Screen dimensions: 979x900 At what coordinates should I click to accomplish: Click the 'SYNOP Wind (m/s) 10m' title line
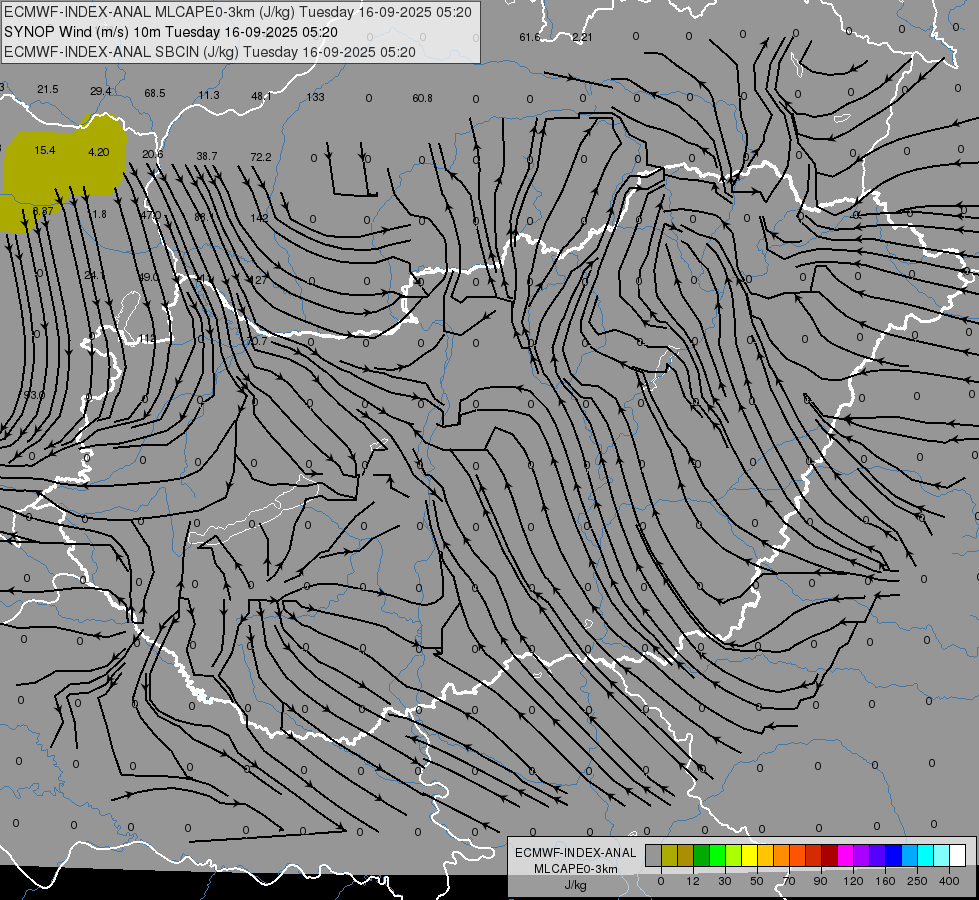click(x=170, y=32)
